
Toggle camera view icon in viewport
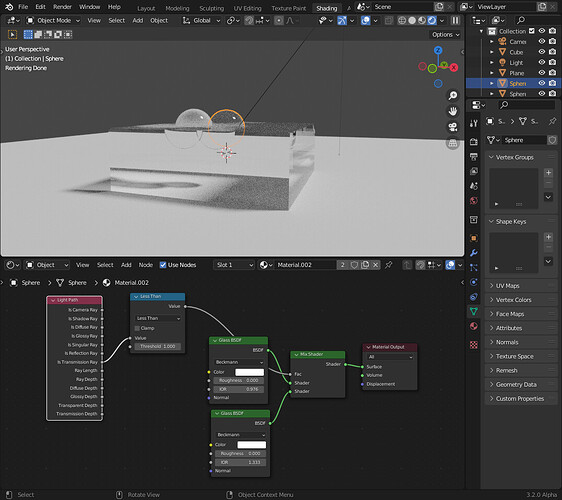453,127
